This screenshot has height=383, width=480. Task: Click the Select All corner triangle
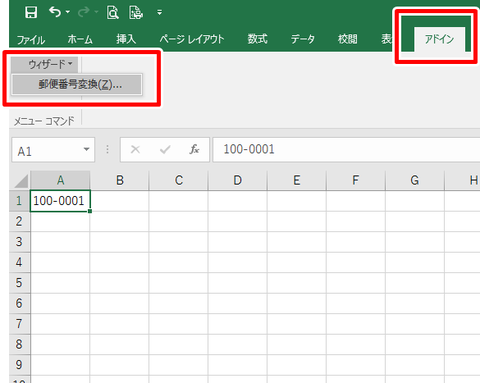point(21,181)
